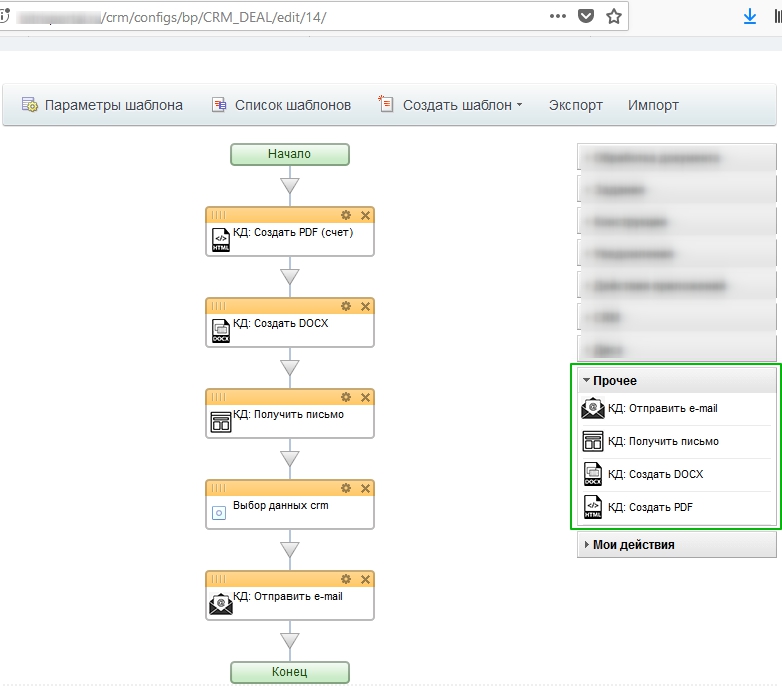Image resolution: width=782 pixels, height=686 pixels.
Task: Click the Firefox downloads arrow icon
Action: [749, 17]
